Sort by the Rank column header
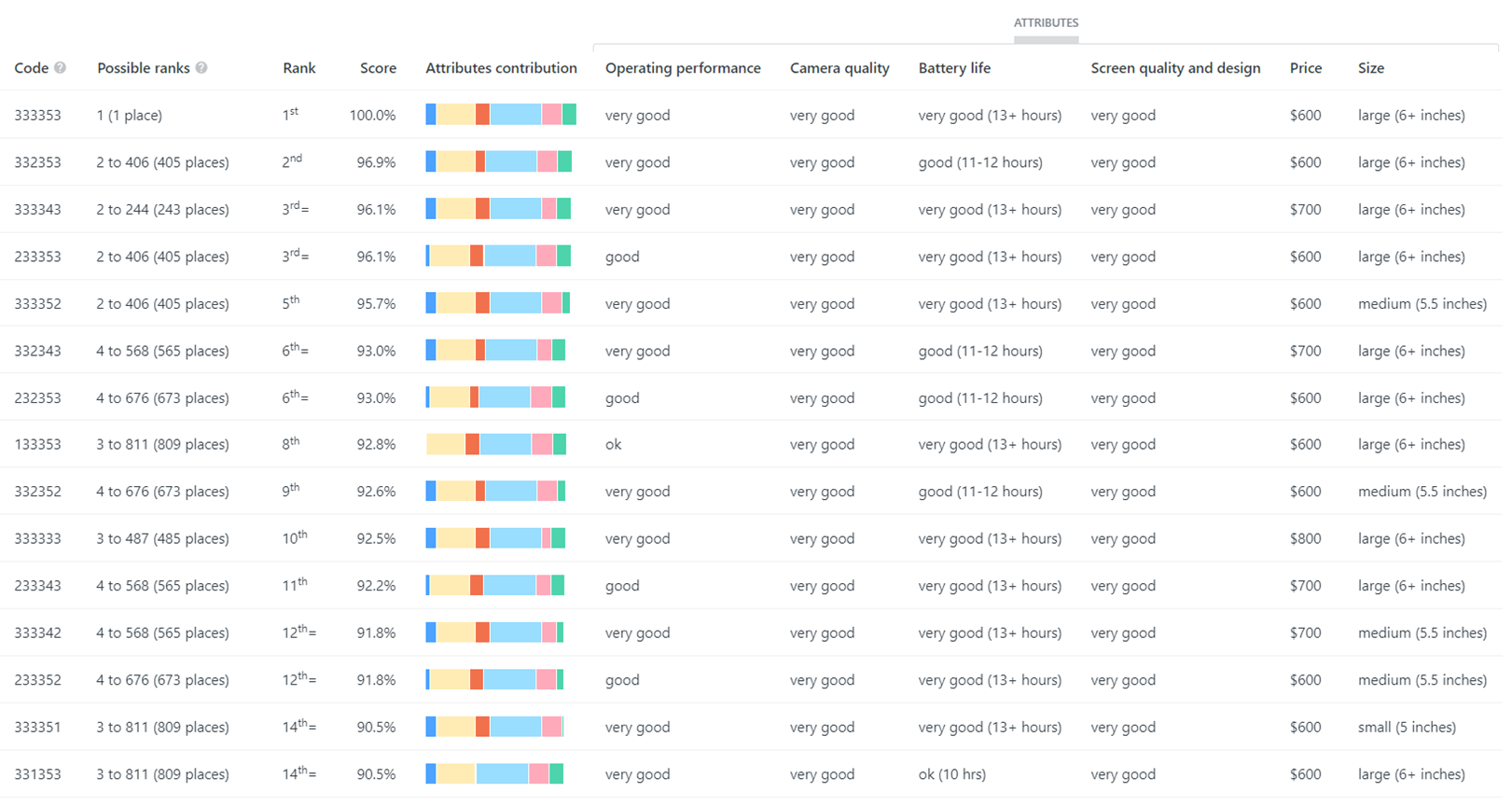 298,68
